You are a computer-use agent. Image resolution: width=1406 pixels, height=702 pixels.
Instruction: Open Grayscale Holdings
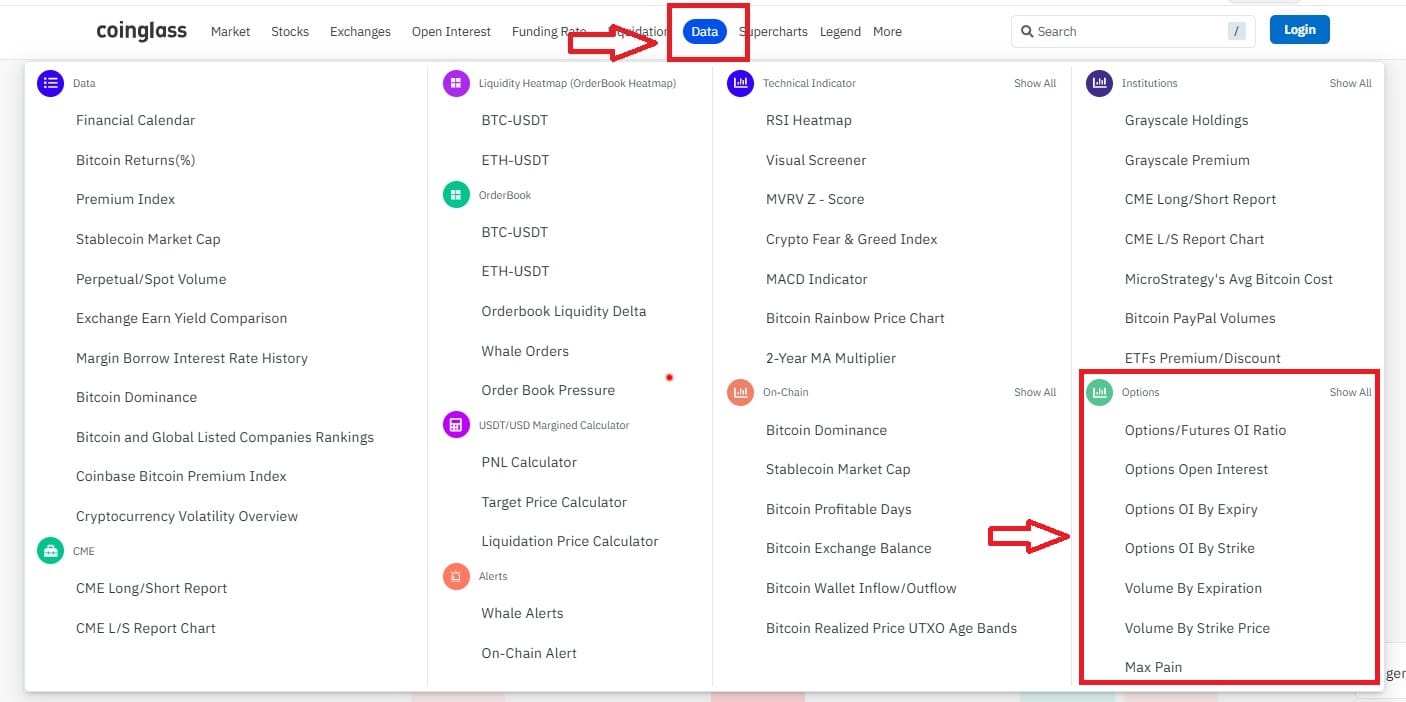click(x=1186, y=120)
